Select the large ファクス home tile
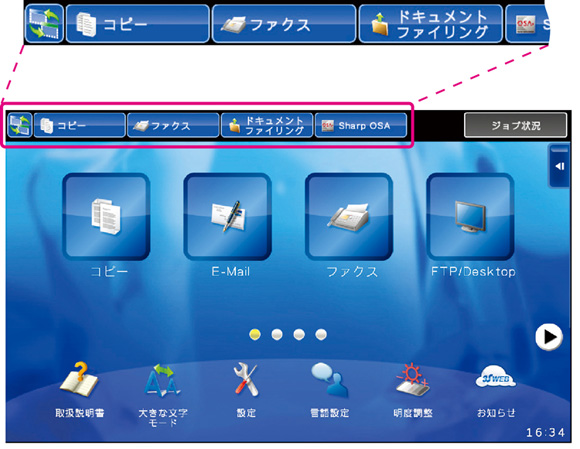580x449 pixels. pyautogui.click(x=349, y=217)
